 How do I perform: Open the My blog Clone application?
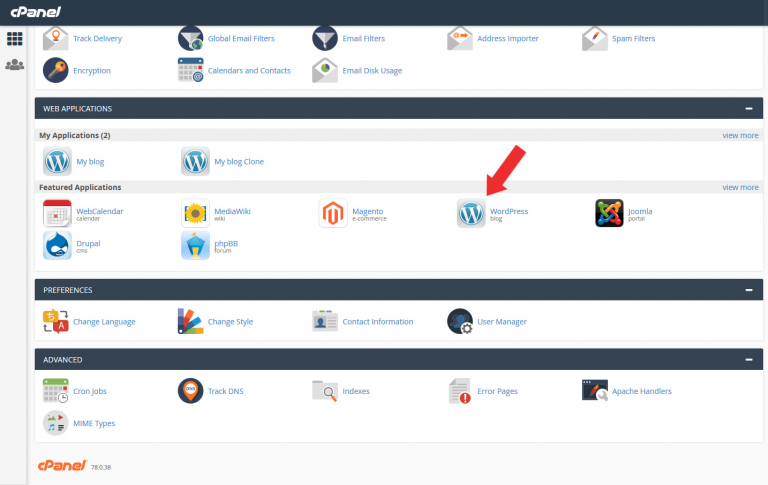239,161
